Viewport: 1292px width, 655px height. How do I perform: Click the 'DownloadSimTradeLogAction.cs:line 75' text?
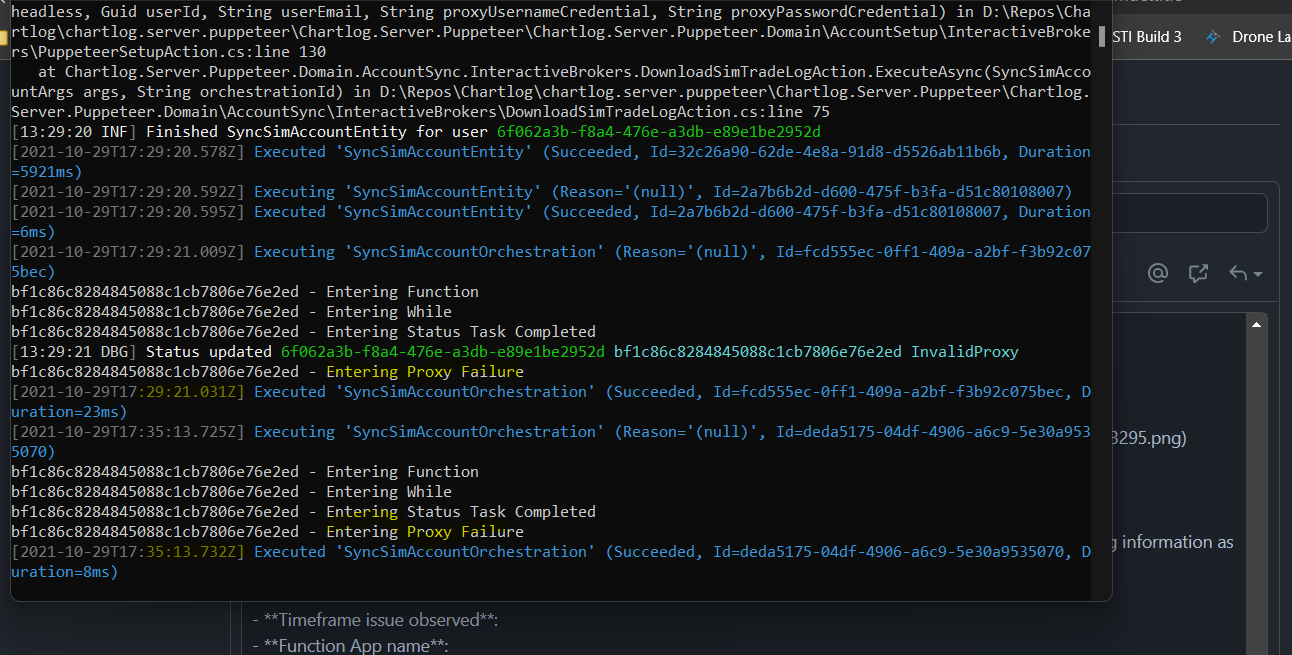coord(668,112)
